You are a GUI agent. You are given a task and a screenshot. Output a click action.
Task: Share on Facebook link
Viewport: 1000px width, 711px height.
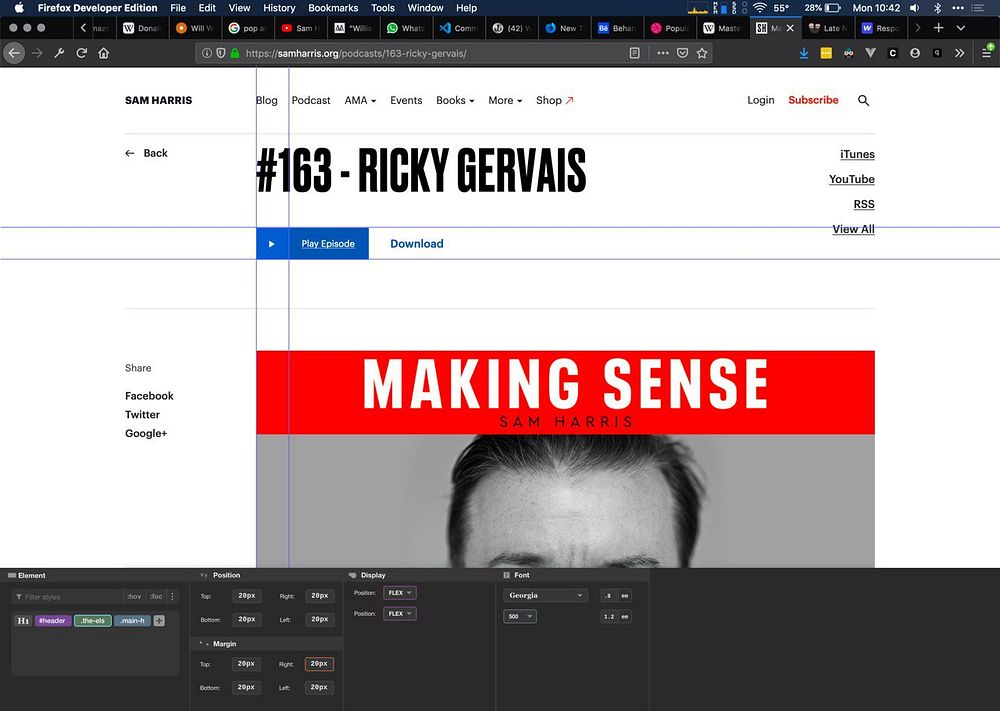[149, 396]
